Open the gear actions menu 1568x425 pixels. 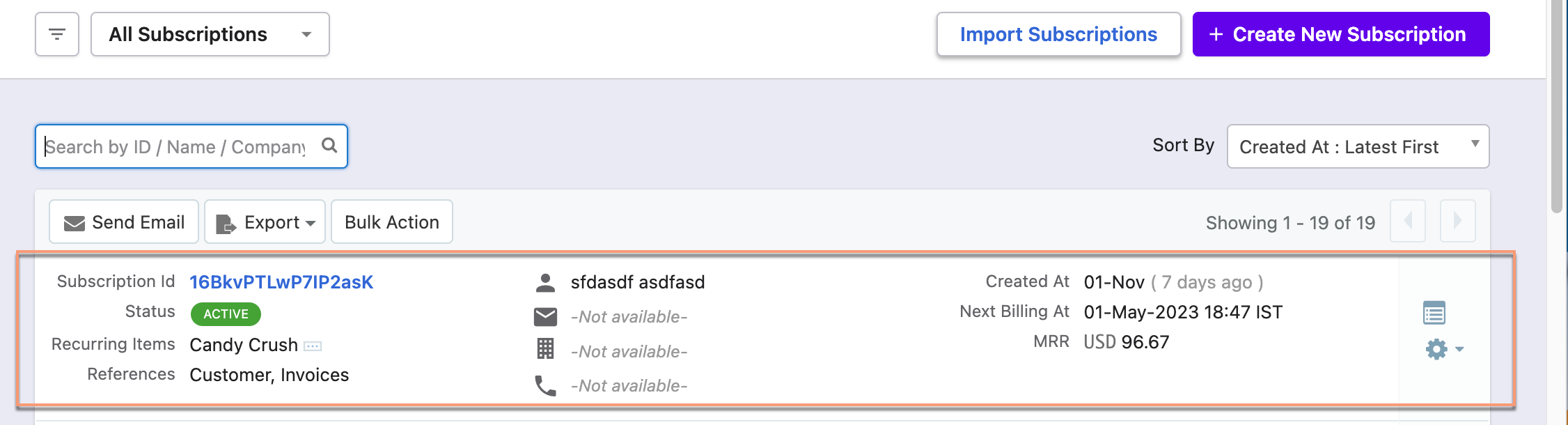click(x=1443, y=349)
